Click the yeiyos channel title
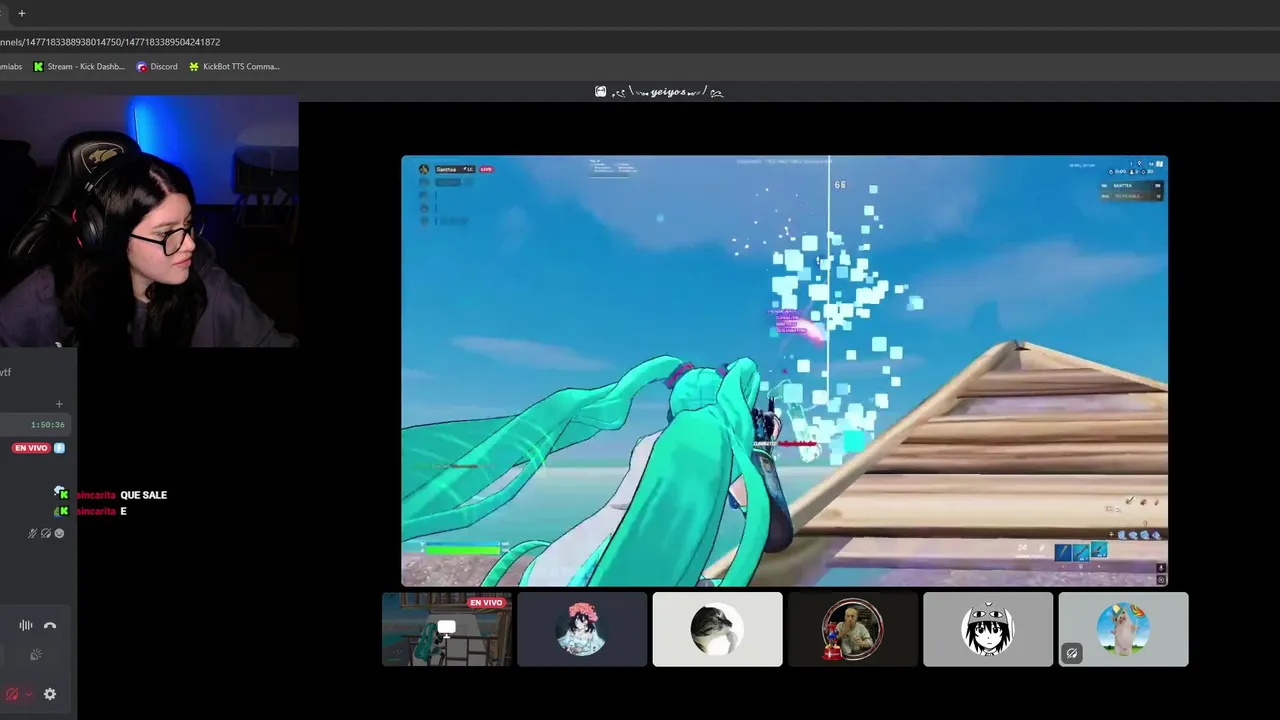The height and width of the screenshot is (720, 1280). (x=668, y=91)
